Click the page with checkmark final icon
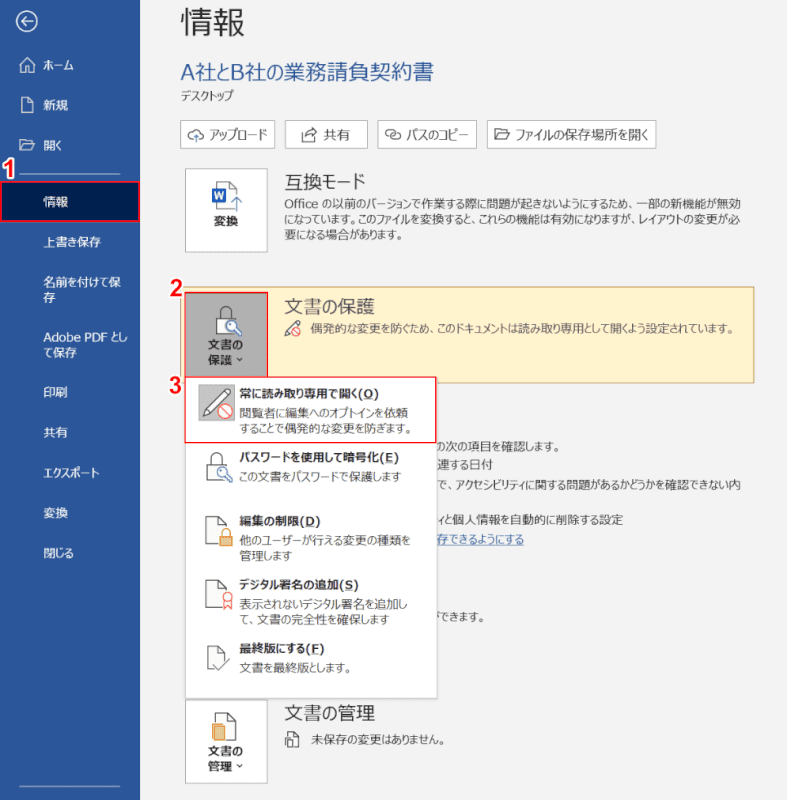The height and width of the screenshot is (800, 787). tap(218, 658)
